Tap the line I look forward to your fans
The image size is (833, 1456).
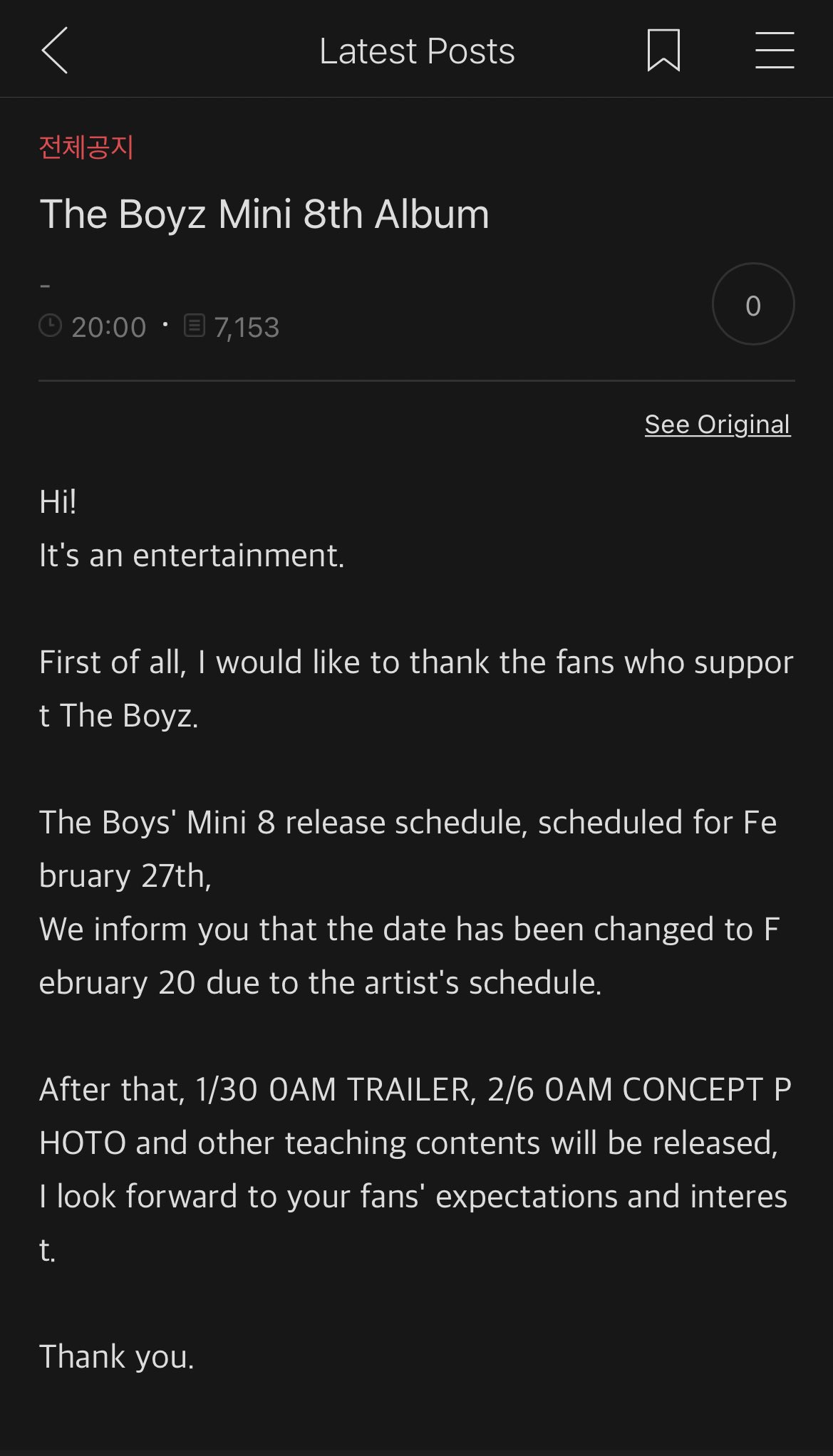pos(413,1197)
